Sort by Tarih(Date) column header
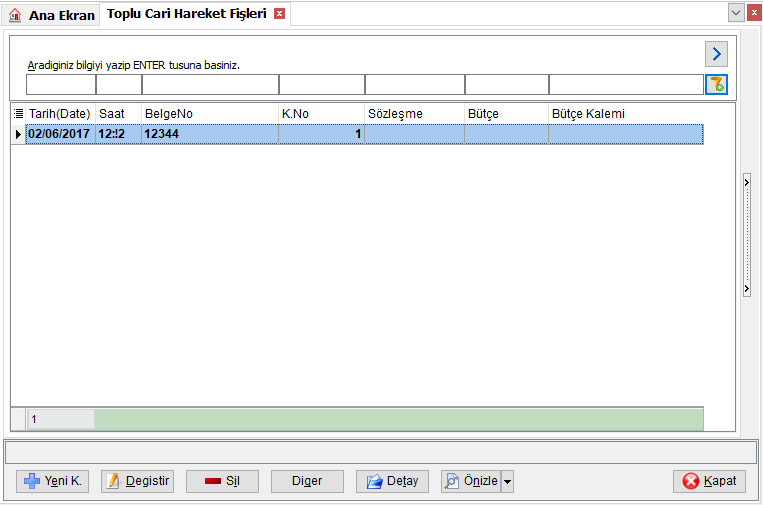Viewport: 763px width, 505px height. point(60,114)
